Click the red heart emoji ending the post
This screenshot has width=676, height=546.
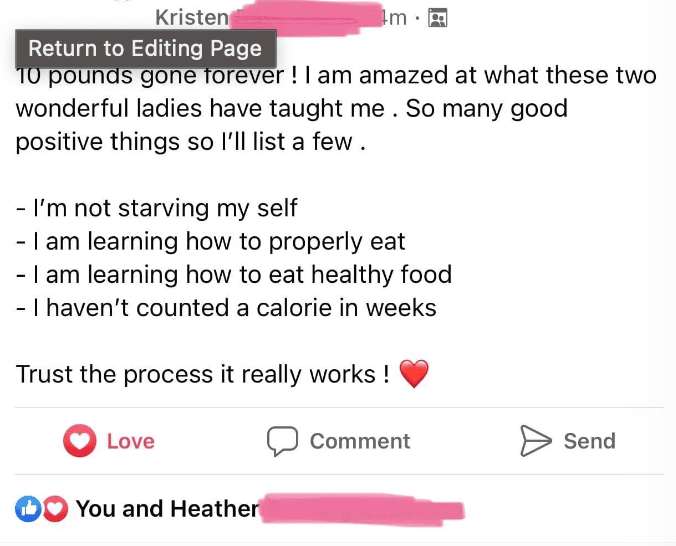coord(413,375)
